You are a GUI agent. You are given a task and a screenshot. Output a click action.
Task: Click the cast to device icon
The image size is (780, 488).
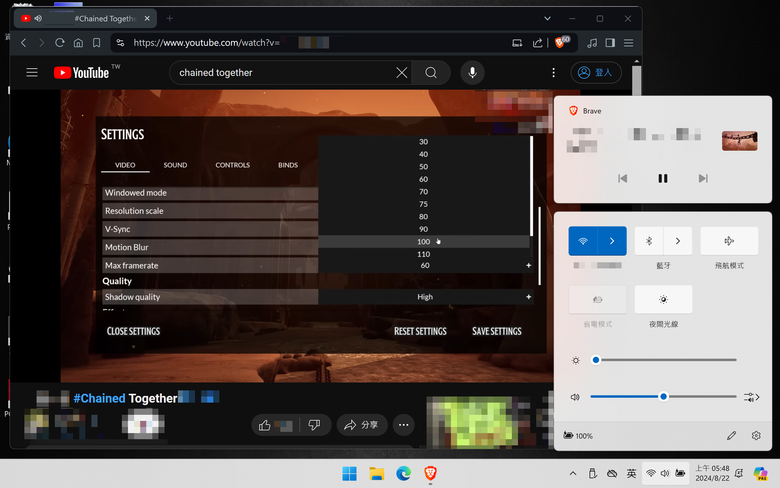pyautogui.click(x=517, y=43)
